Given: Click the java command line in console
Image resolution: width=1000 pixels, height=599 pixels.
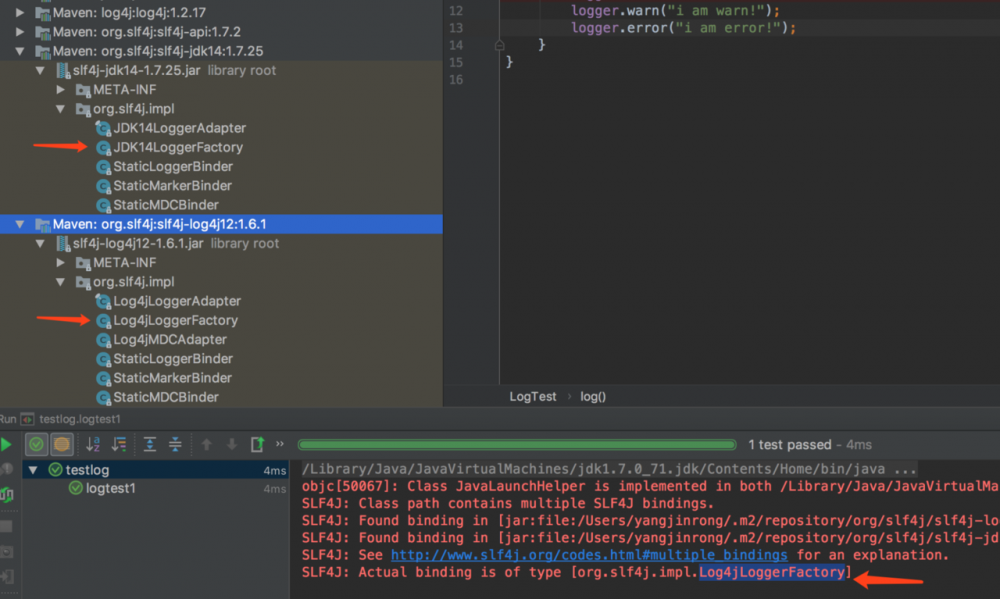Looking at the screenshot, I should [609, 470].
